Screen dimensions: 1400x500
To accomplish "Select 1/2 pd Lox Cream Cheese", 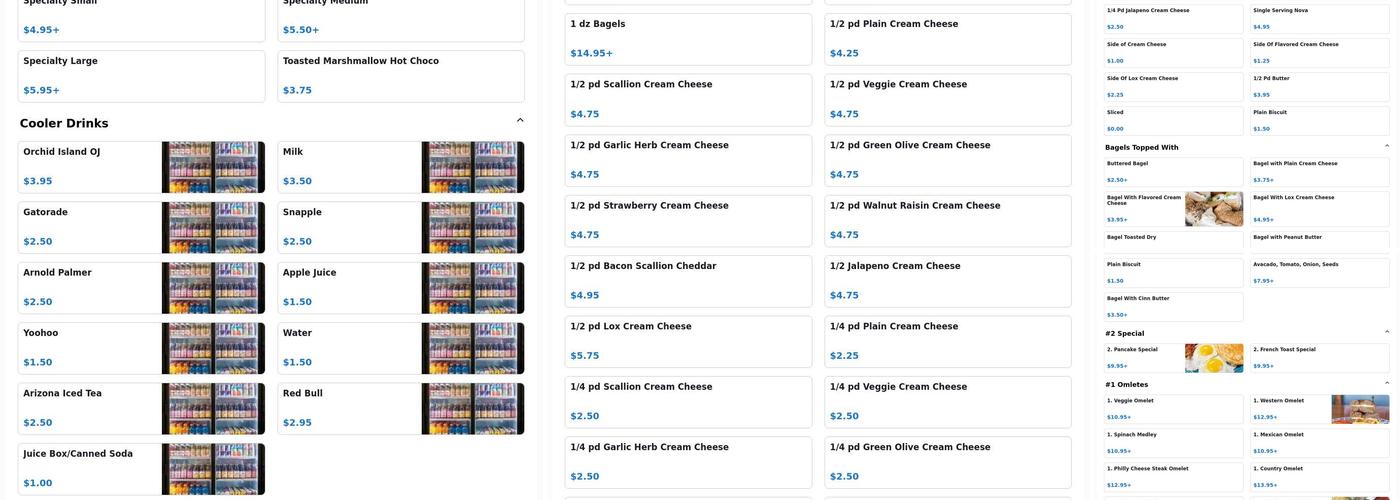I will (688, 341).
